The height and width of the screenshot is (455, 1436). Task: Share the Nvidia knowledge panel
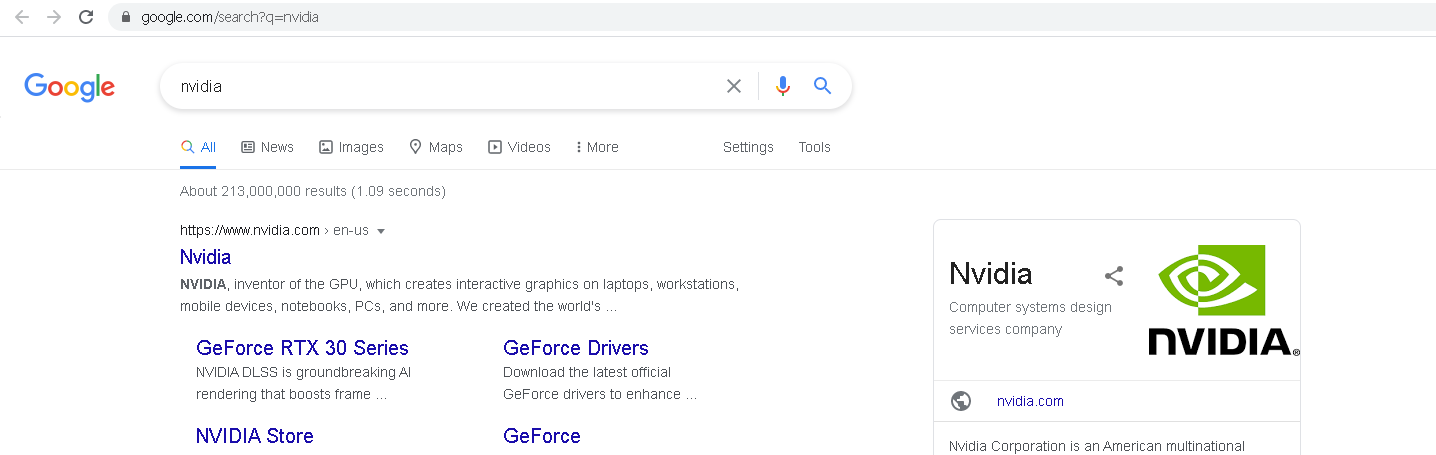click(x=1114, y=276)
